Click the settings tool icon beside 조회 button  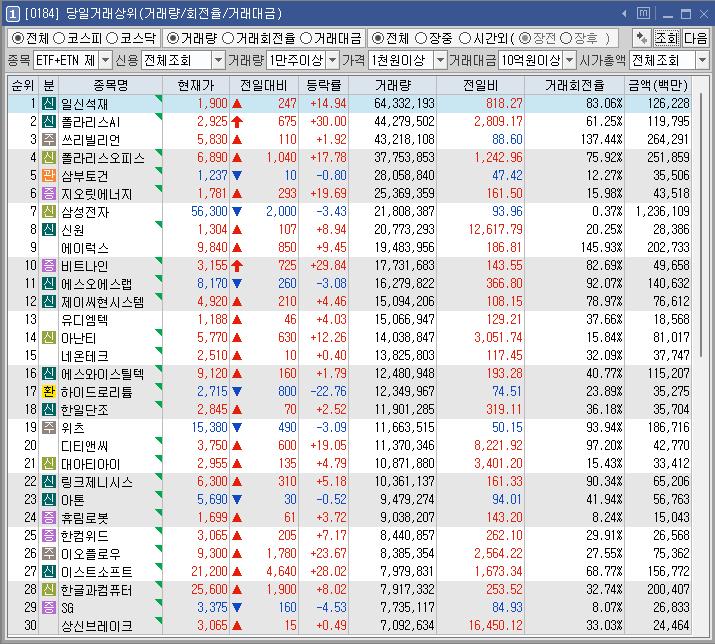[642, 38]
